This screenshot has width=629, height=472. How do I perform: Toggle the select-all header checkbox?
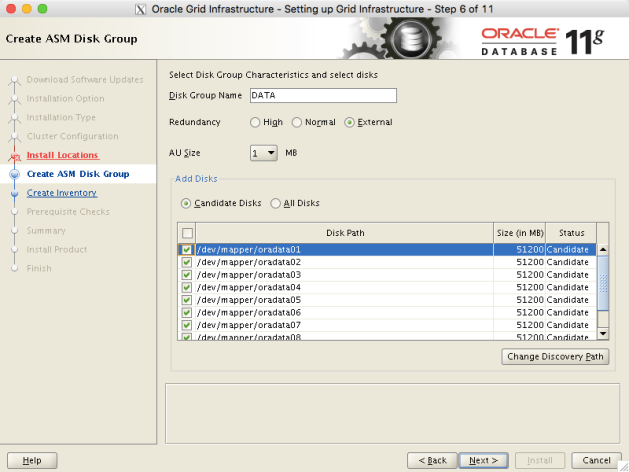point(187,233)
